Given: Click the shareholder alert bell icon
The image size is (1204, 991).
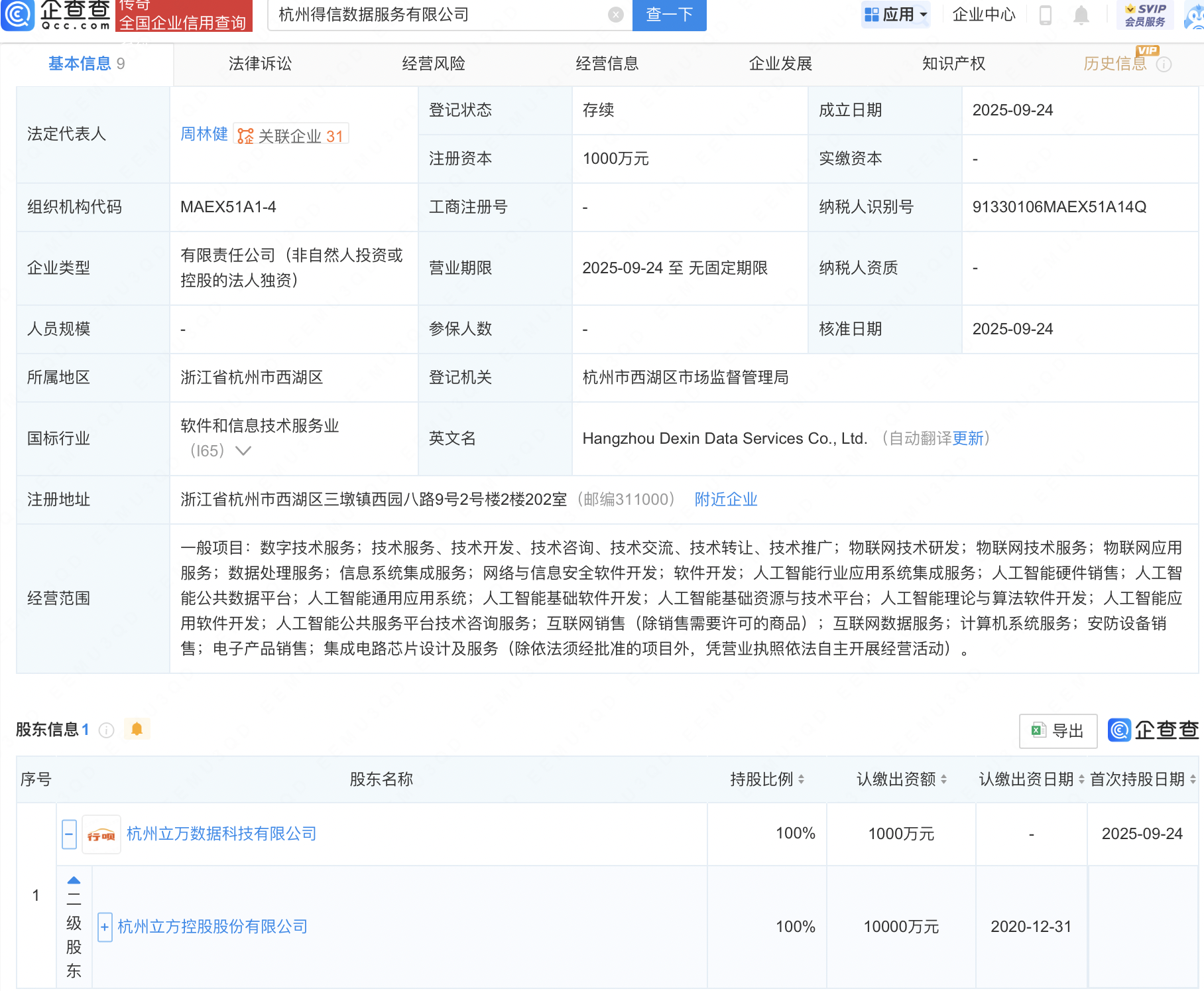Looking at the screenshot, I should pyautogui.click(x=137, y=730).
